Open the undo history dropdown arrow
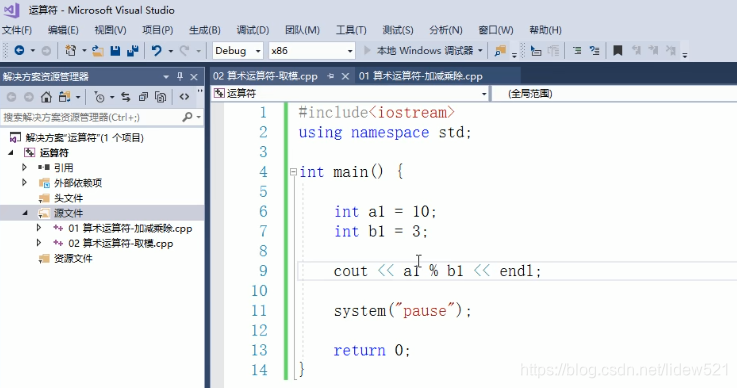The height and width of the screenshot is (388, 737). pyautogui.click(x=170, y=50)
